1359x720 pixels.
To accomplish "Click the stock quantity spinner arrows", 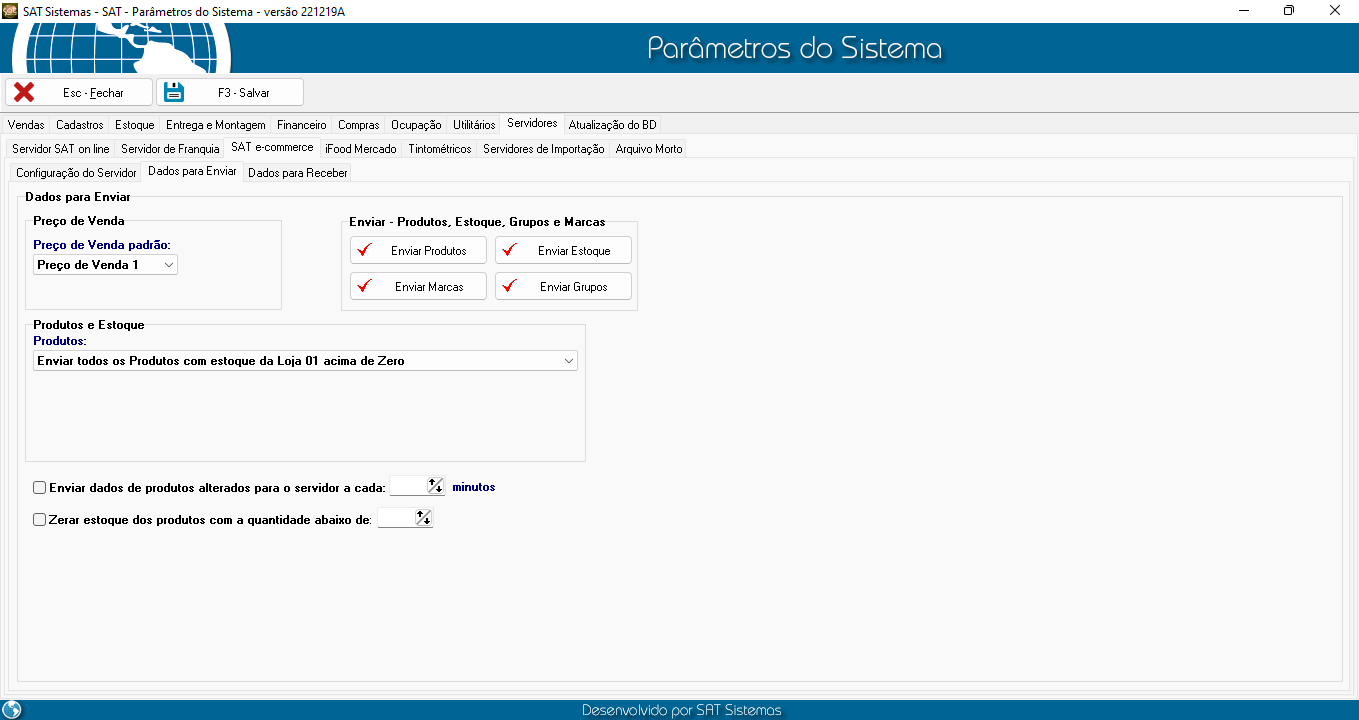I will (x=423, y=518).
